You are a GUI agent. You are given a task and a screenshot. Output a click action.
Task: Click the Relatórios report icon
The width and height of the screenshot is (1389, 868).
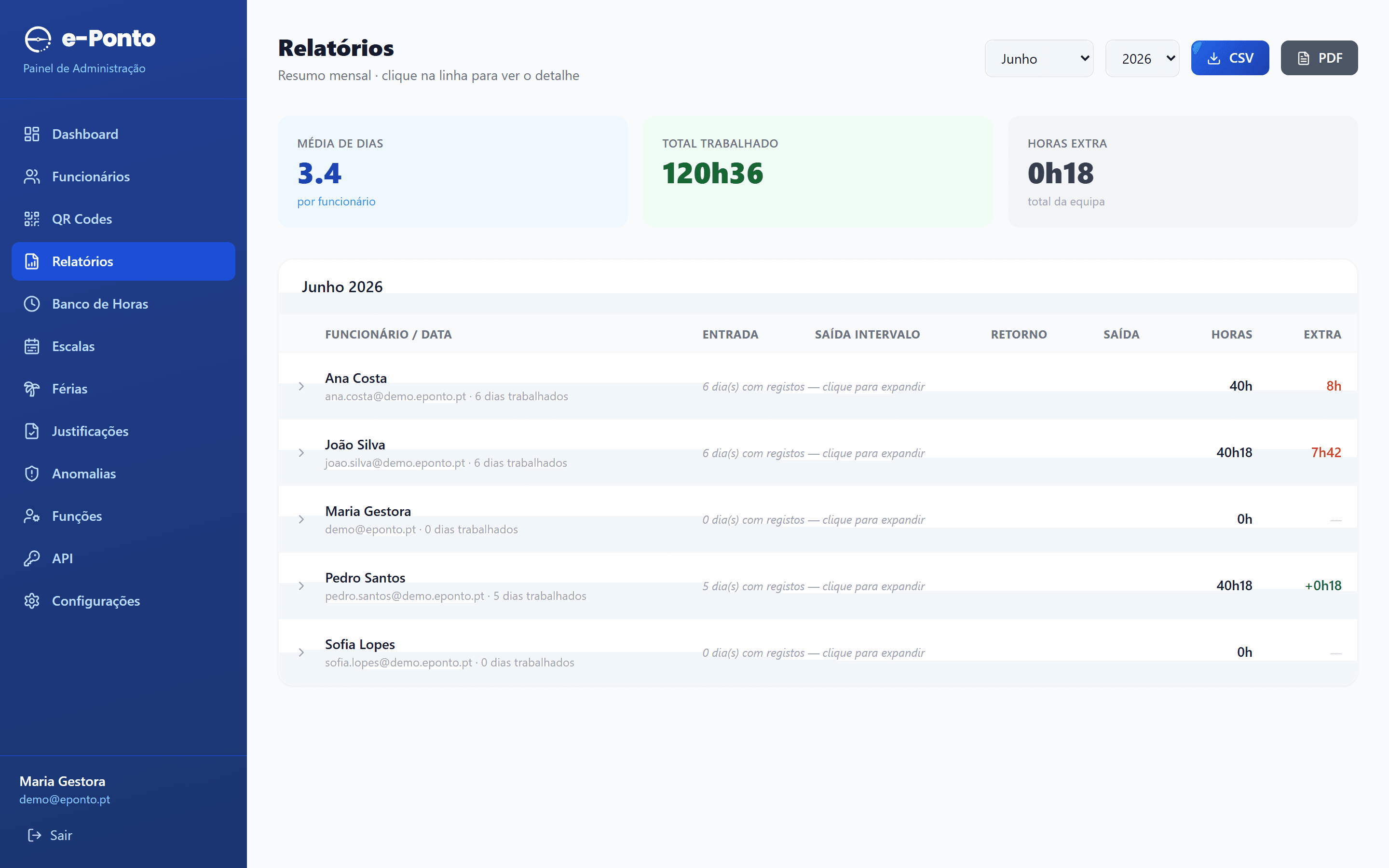click(31, 261)
